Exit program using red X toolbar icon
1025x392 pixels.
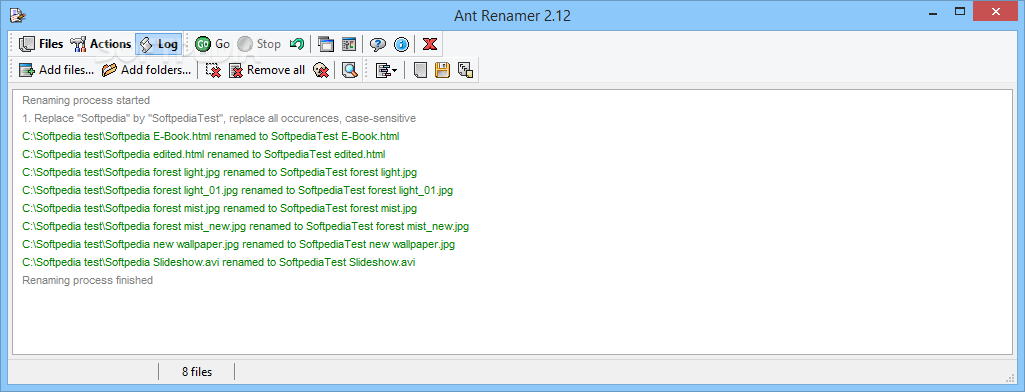coord(429,44)
